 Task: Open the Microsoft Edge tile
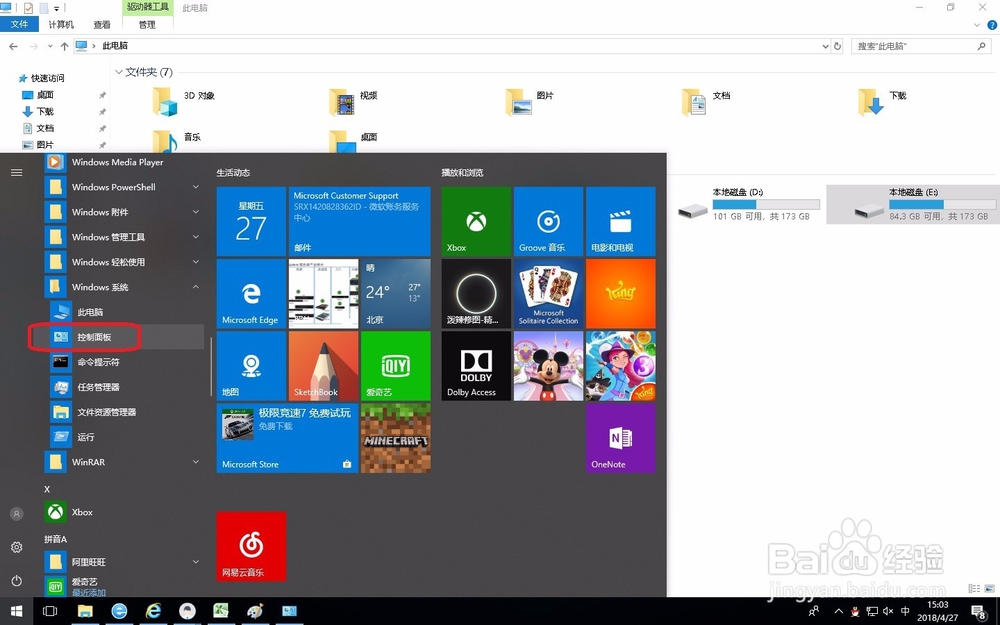coord(251,293)
